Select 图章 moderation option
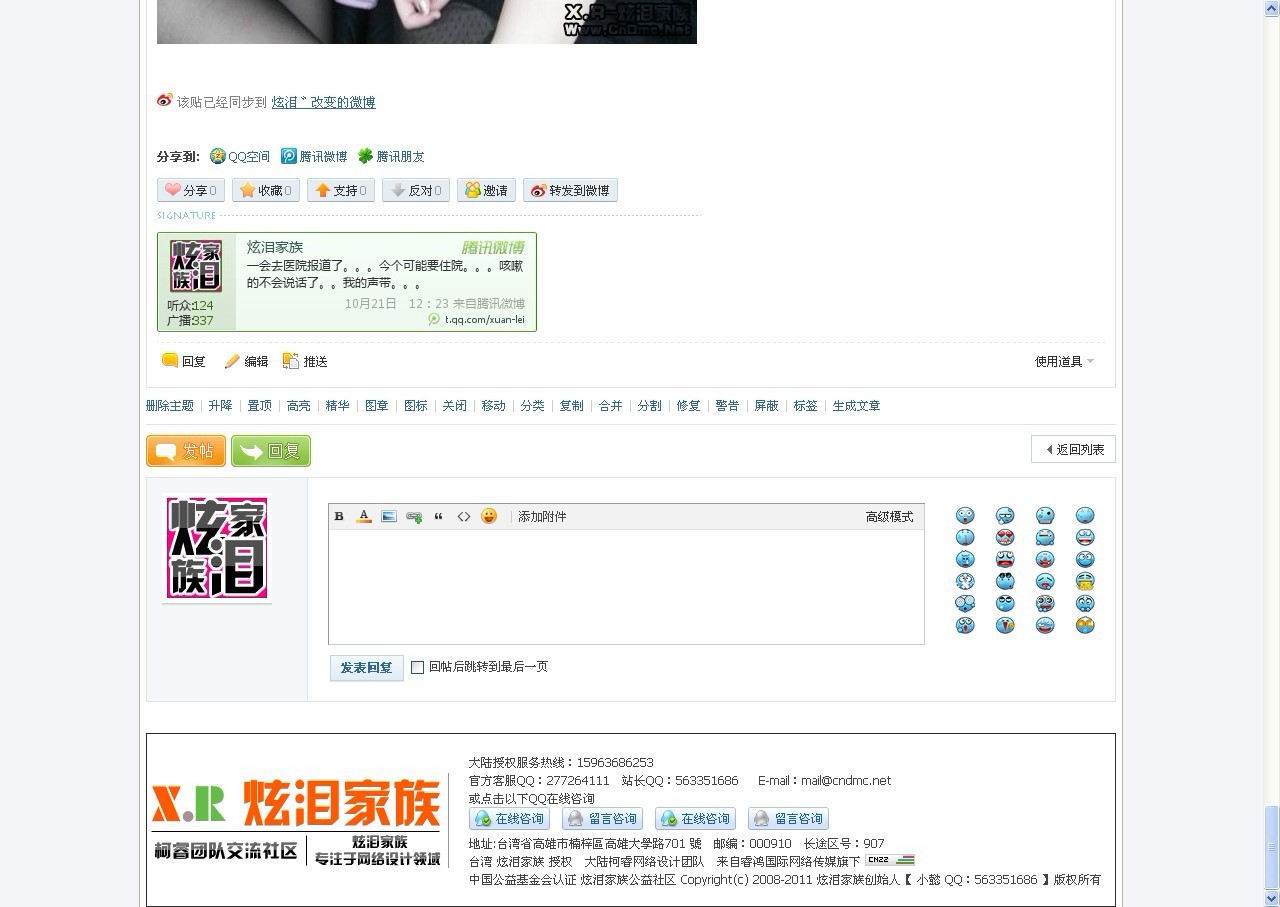 pyautogui.click(x=376, y=406)
